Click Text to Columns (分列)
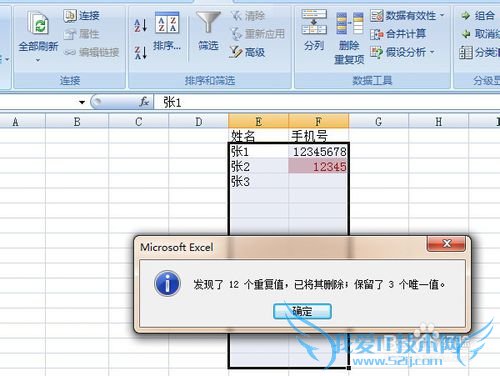The width and height of the screenshot is (500, 376). click(314, 30)
